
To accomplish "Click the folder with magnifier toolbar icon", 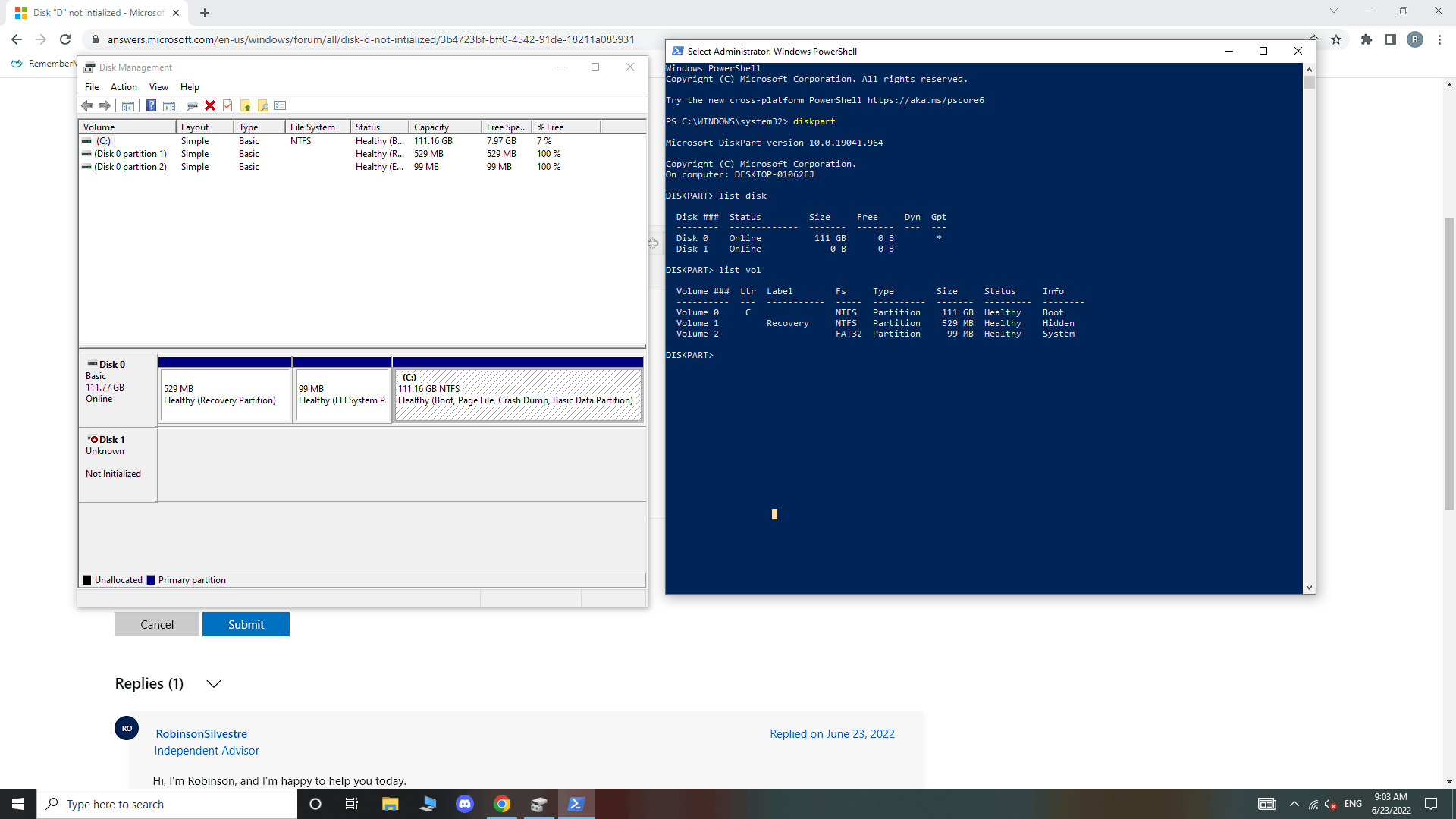I will pyautogui.click(x=262, y=106).
